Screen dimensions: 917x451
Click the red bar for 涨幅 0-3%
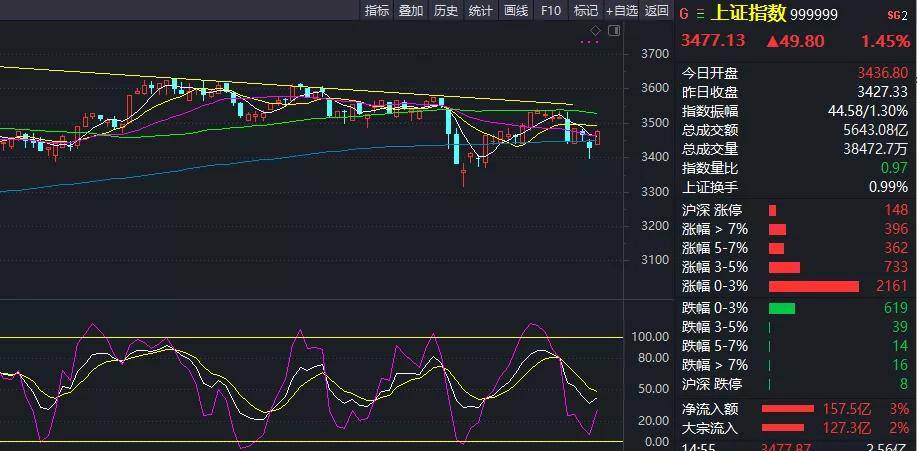(813, 286)
